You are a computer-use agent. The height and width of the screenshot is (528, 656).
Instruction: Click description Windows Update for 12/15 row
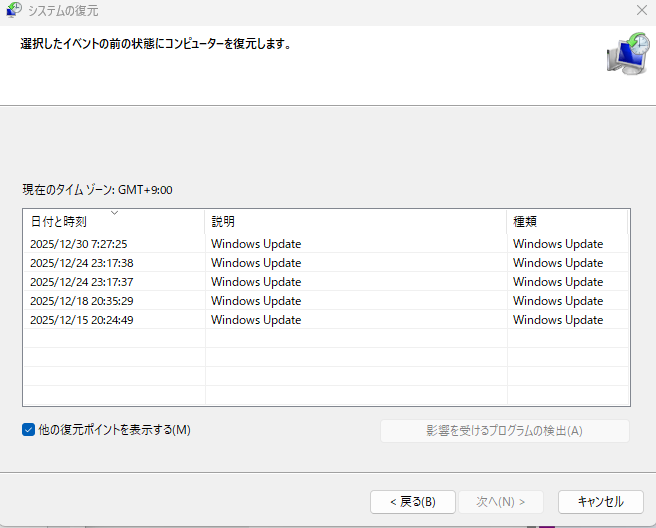coord(256,320)
